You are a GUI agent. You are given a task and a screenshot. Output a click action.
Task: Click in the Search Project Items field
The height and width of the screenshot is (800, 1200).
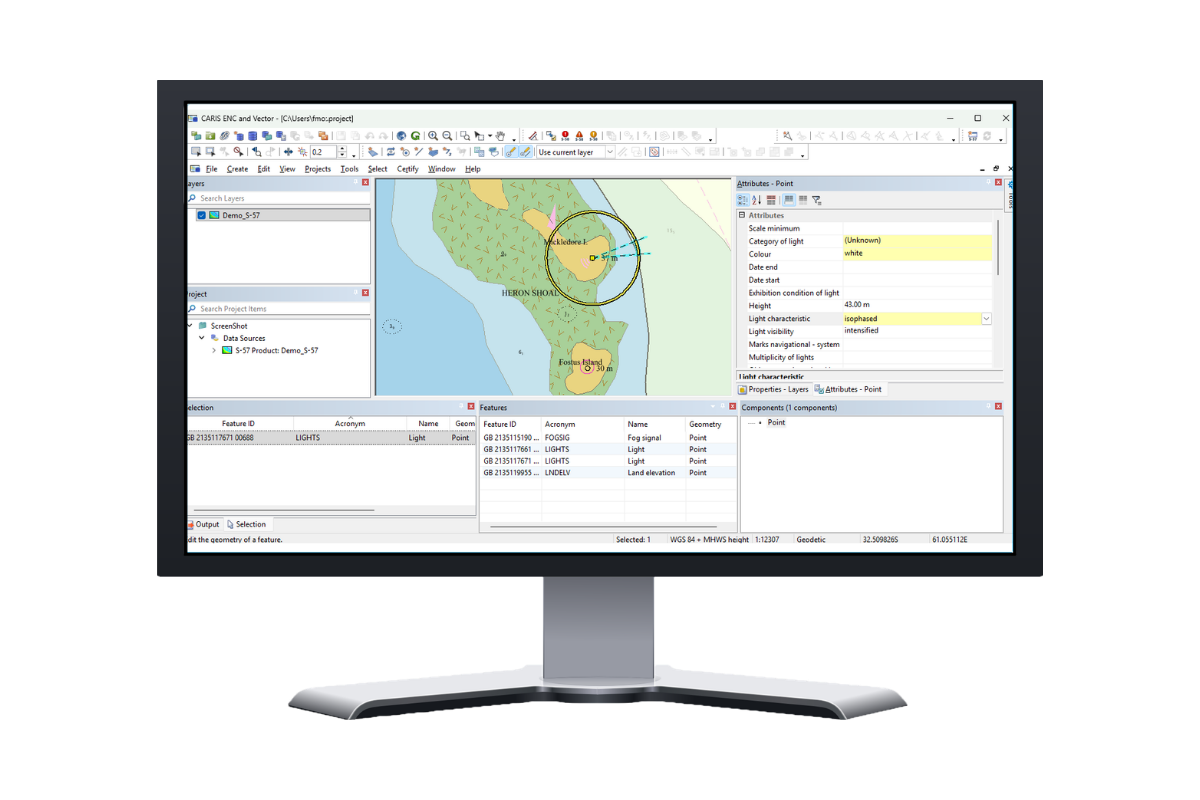[279, 309]
